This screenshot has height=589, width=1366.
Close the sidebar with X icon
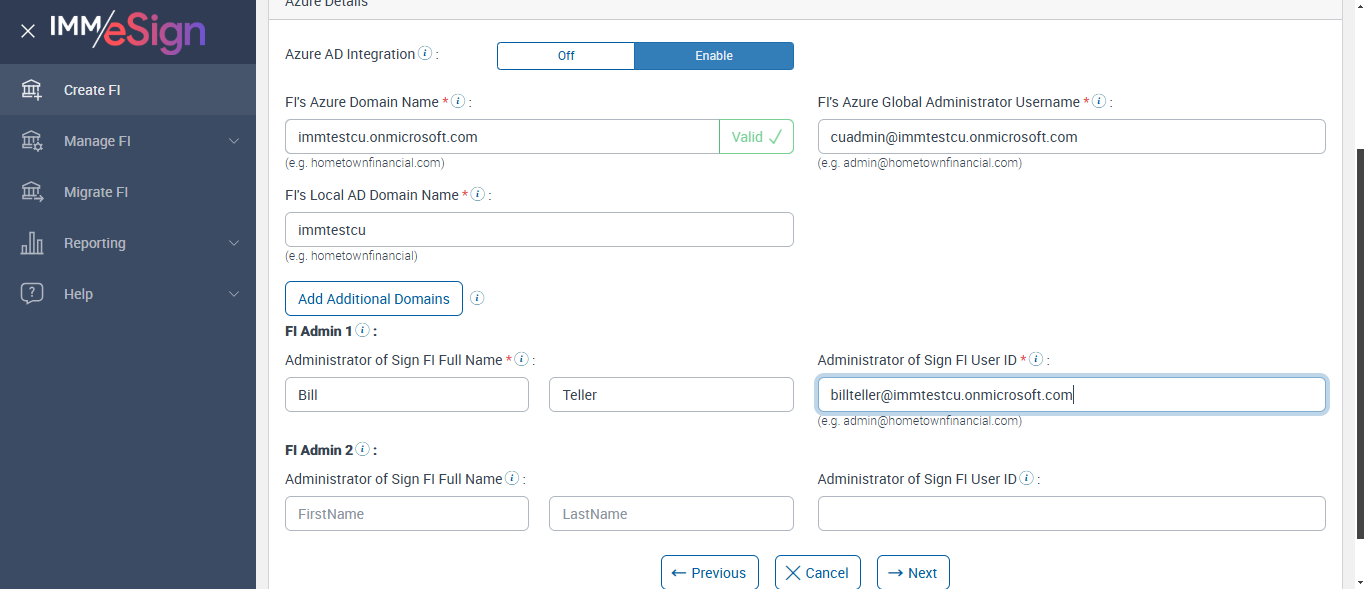pyautogui.click(x=28, y=31)
